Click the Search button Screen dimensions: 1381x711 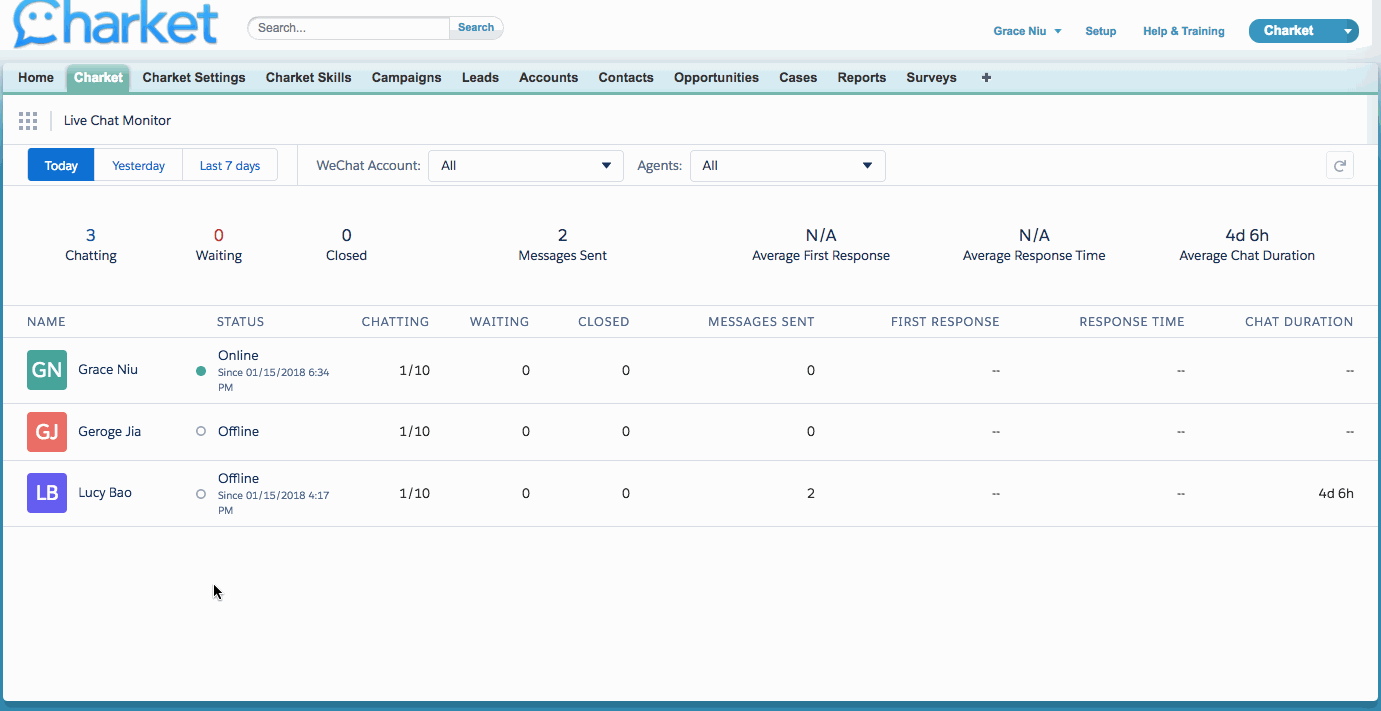point(476,28)
